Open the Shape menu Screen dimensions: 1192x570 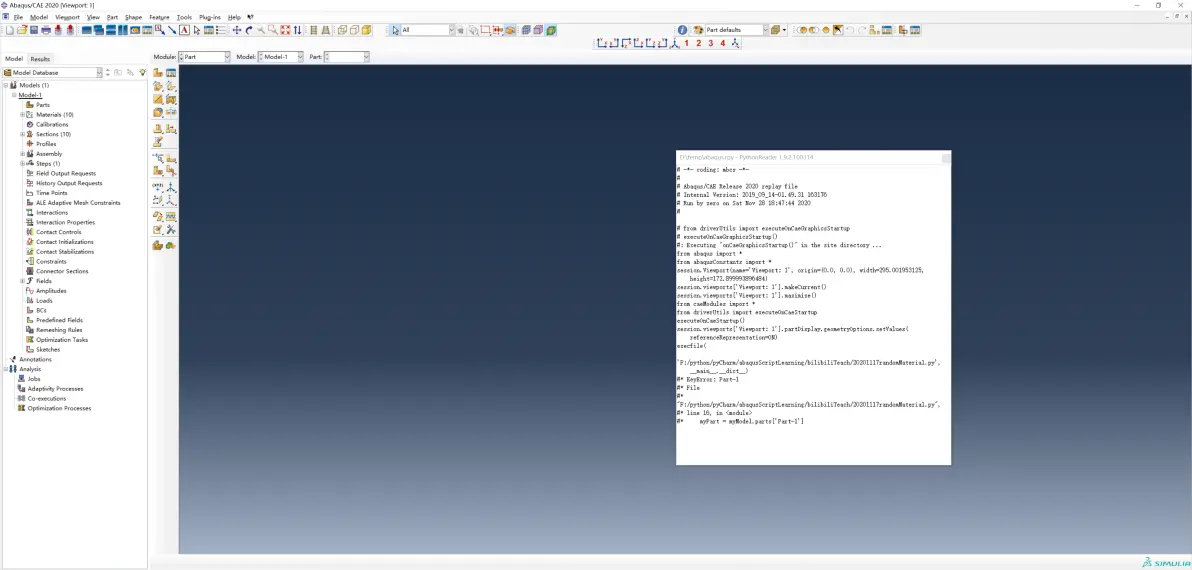coord(133,17)
